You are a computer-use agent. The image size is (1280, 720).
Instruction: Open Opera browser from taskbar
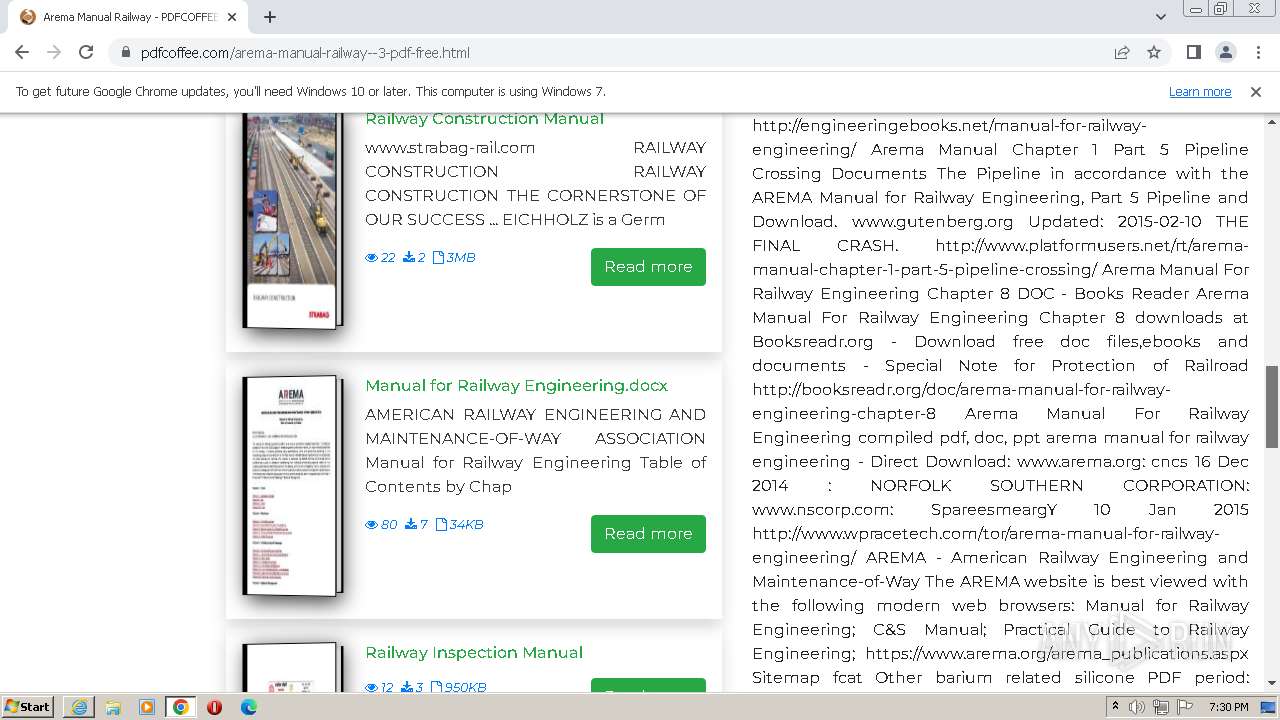pos(214,707)
